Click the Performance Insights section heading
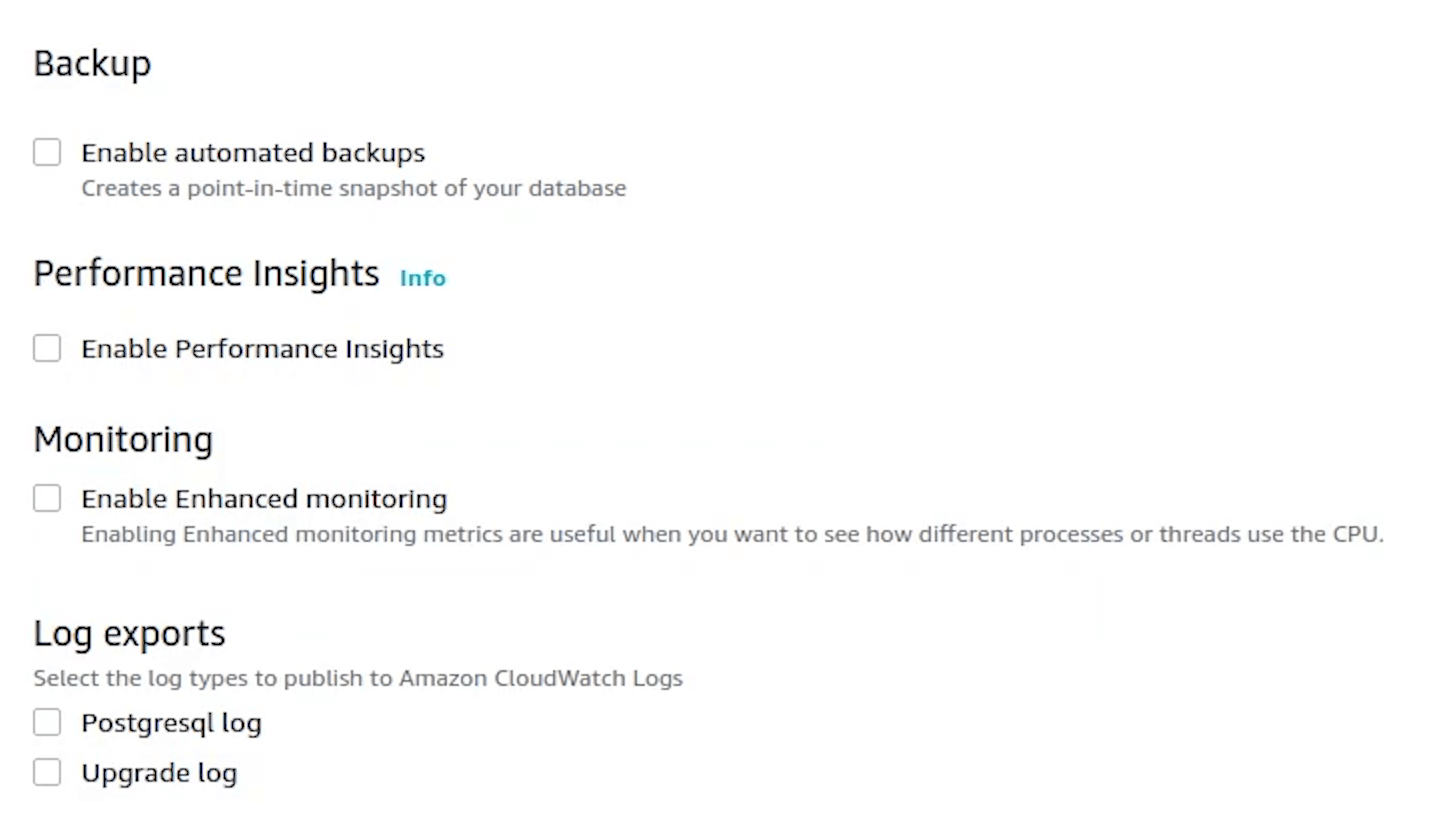1432x833 pixels. [x=206, y=273]
